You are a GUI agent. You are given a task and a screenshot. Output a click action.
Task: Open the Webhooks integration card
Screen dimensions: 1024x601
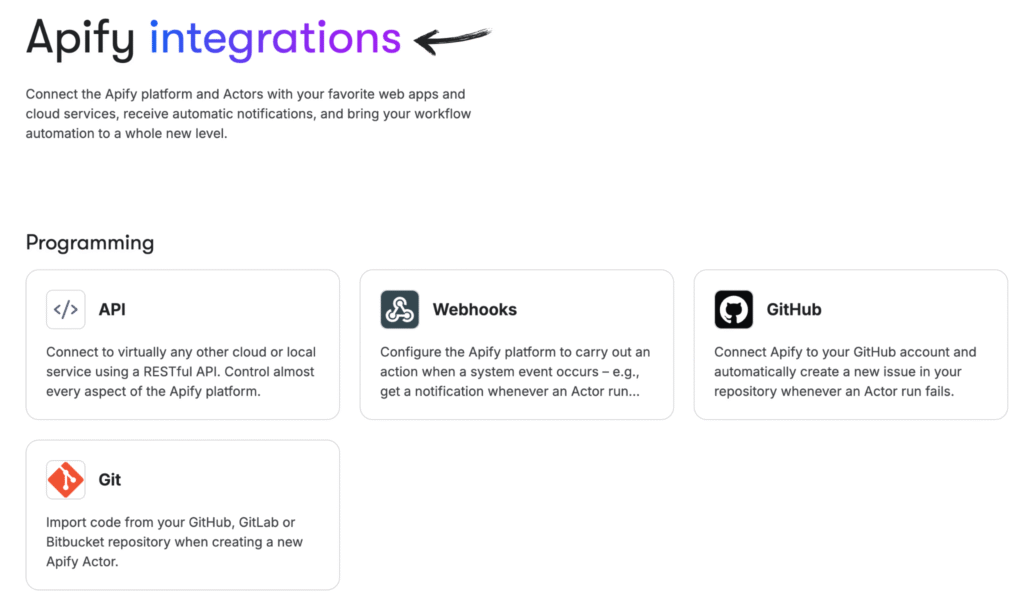pos(516,344)
